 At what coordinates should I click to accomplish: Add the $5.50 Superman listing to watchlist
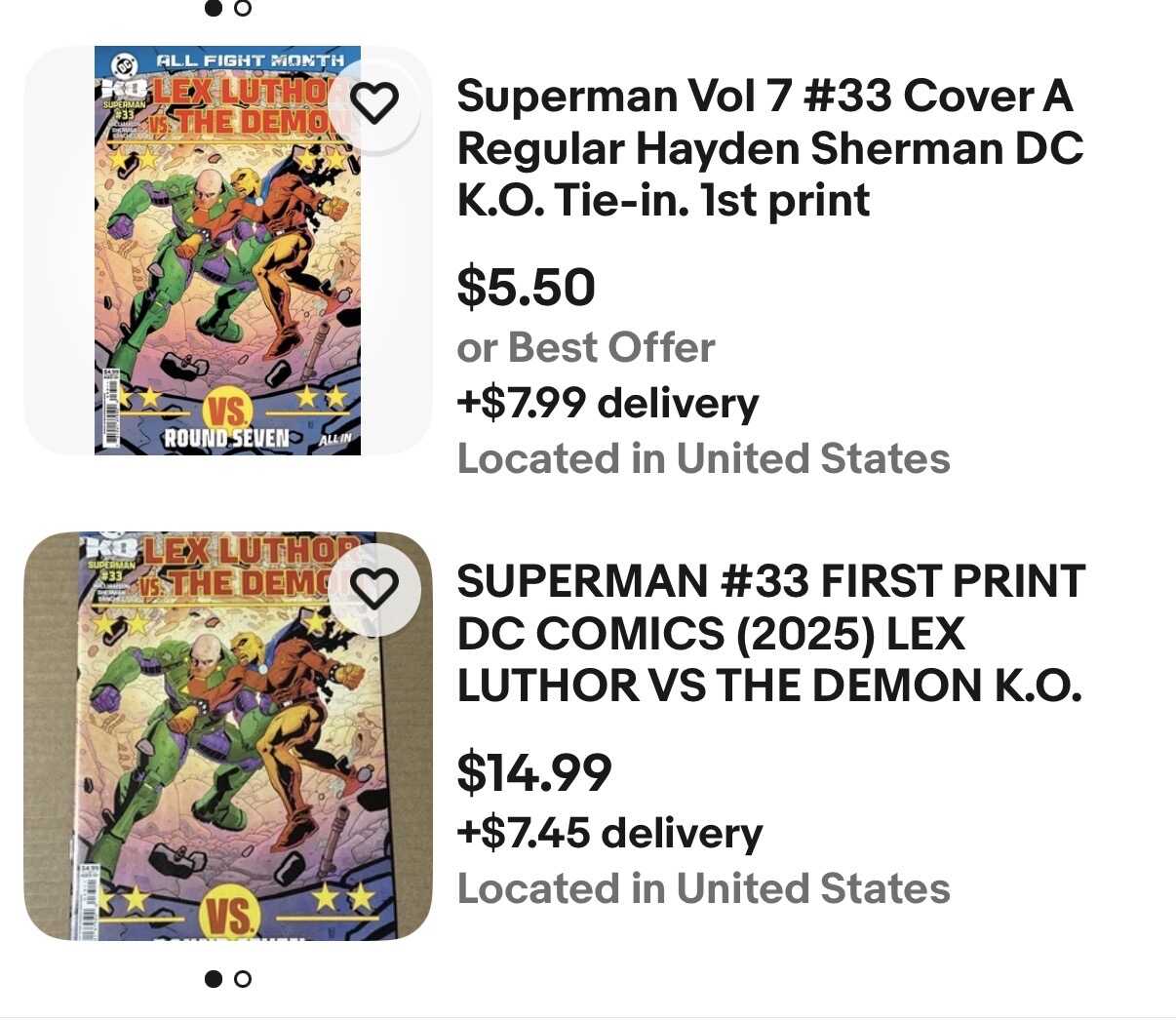pos(374,102)
